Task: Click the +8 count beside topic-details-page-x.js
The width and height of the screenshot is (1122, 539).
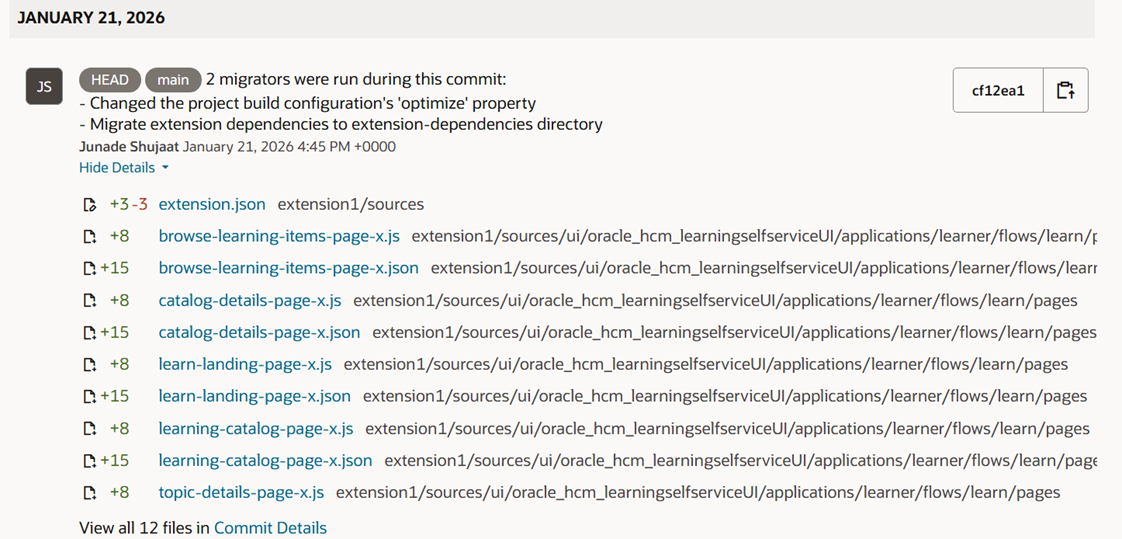Action: (119, 493)
